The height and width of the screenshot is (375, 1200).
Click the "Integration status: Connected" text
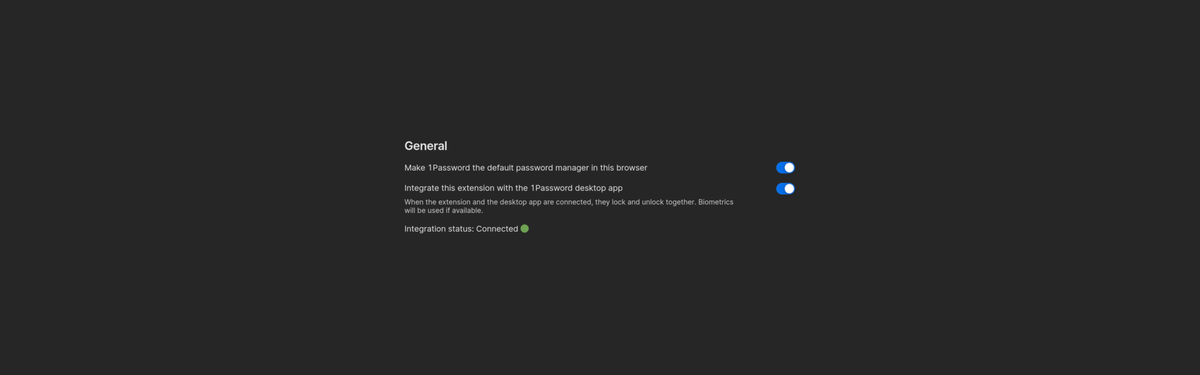tap(461, 229)
